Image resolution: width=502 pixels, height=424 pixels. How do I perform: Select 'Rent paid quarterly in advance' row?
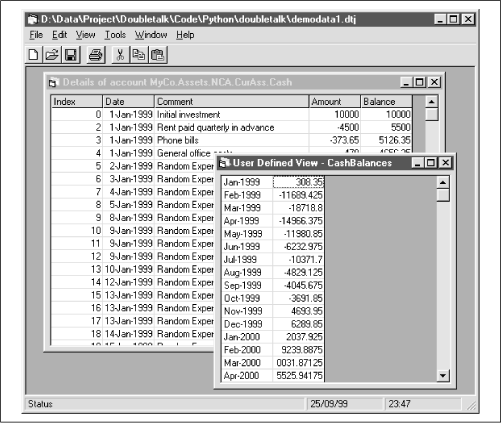(x=232, y=127)
